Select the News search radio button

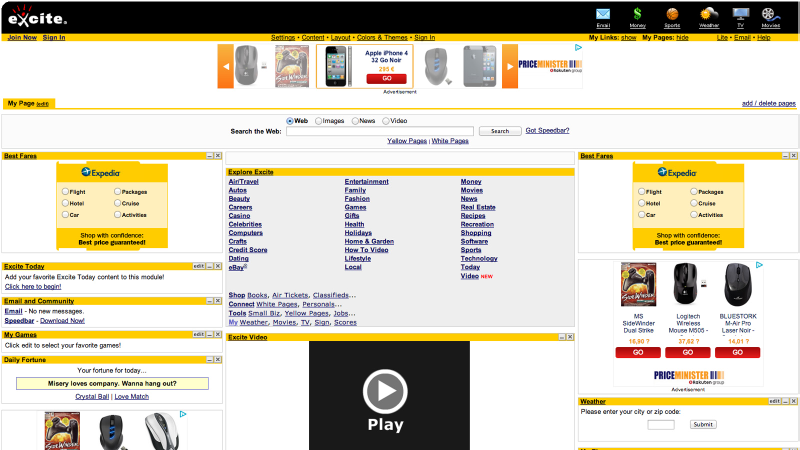pos(355,121)
